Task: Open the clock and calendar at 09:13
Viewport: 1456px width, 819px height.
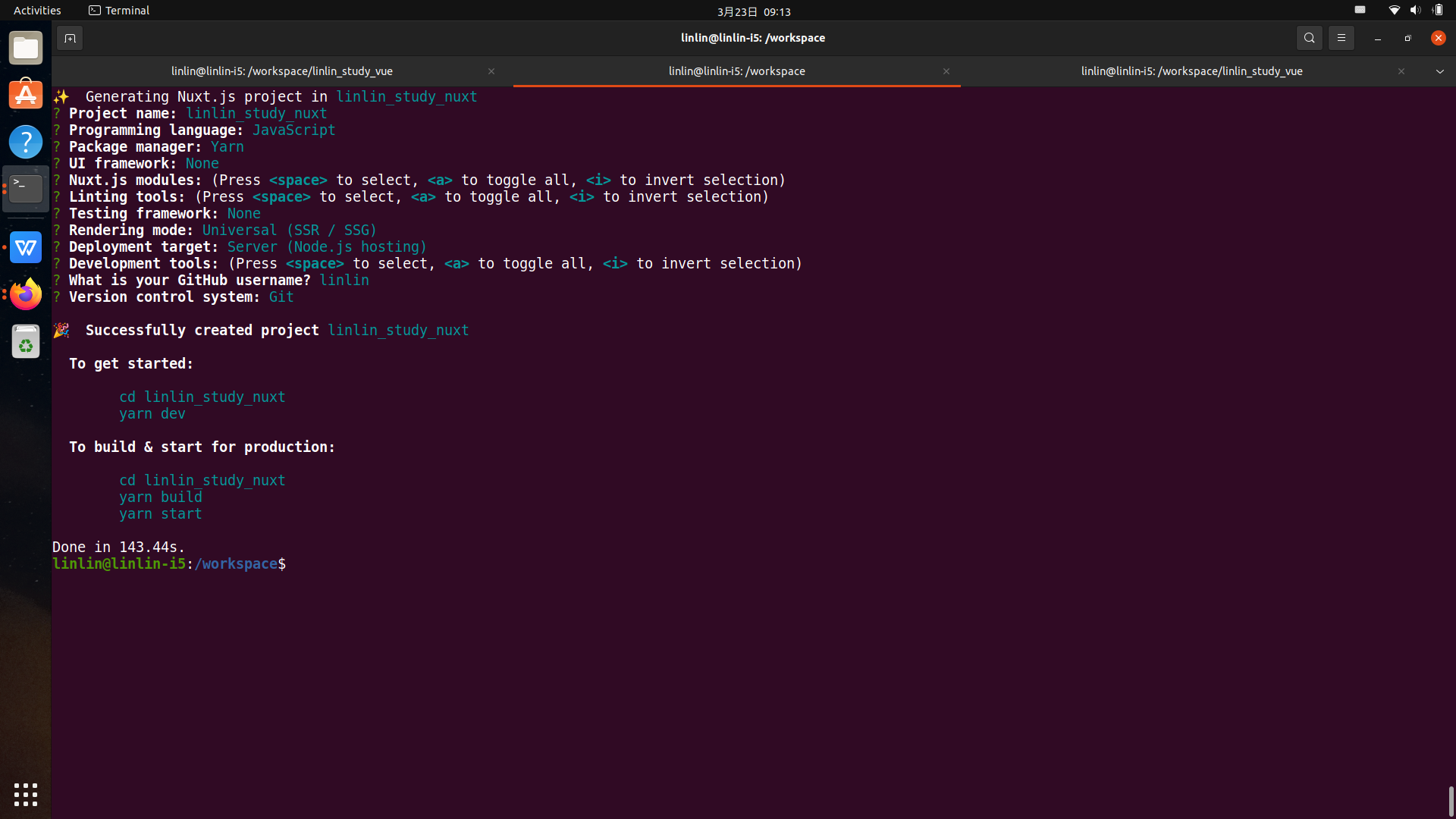Action: coord(754,11)
